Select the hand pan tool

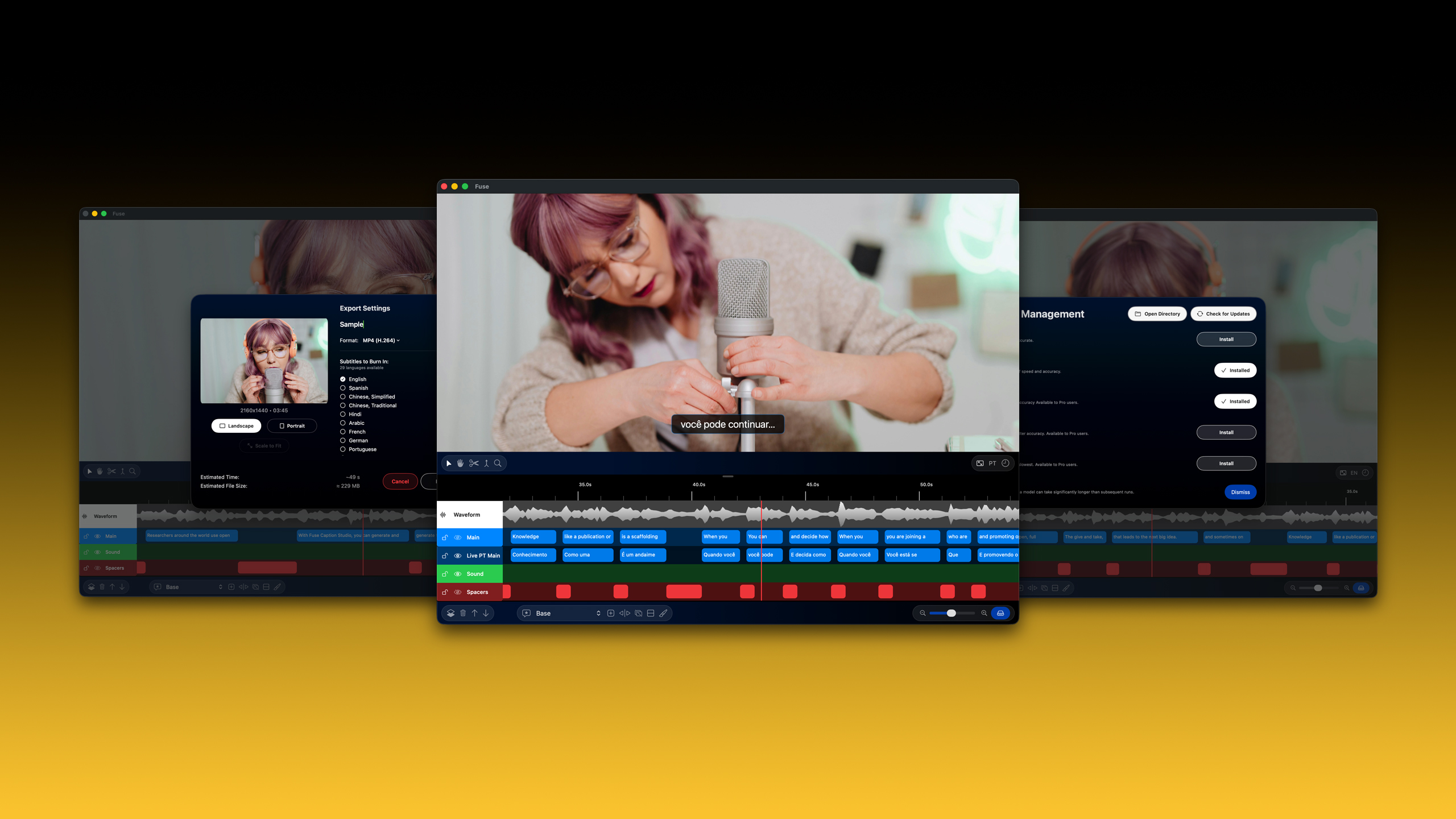pos(461,463)
